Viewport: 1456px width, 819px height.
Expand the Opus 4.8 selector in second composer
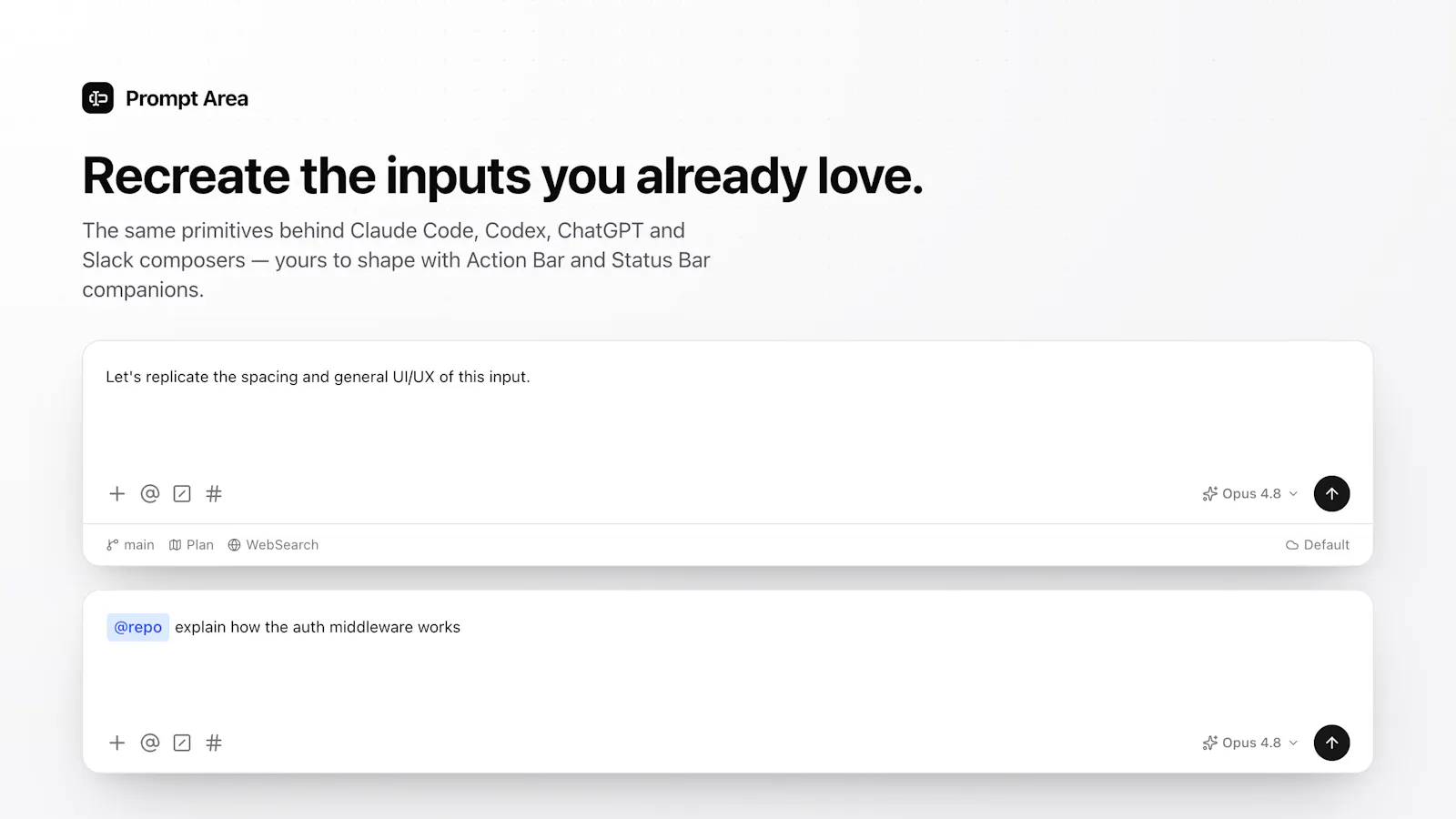(1249, 743)
